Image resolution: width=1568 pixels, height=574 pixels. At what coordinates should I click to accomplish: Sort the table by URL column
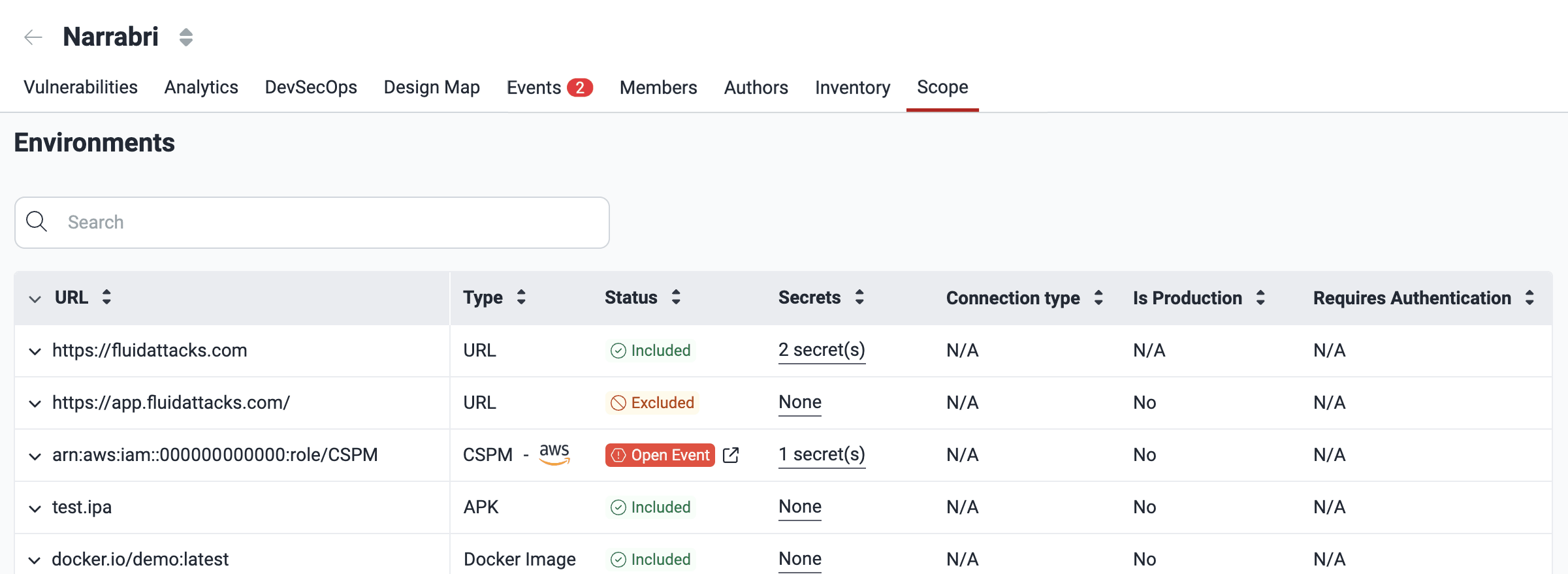point(106,297)
